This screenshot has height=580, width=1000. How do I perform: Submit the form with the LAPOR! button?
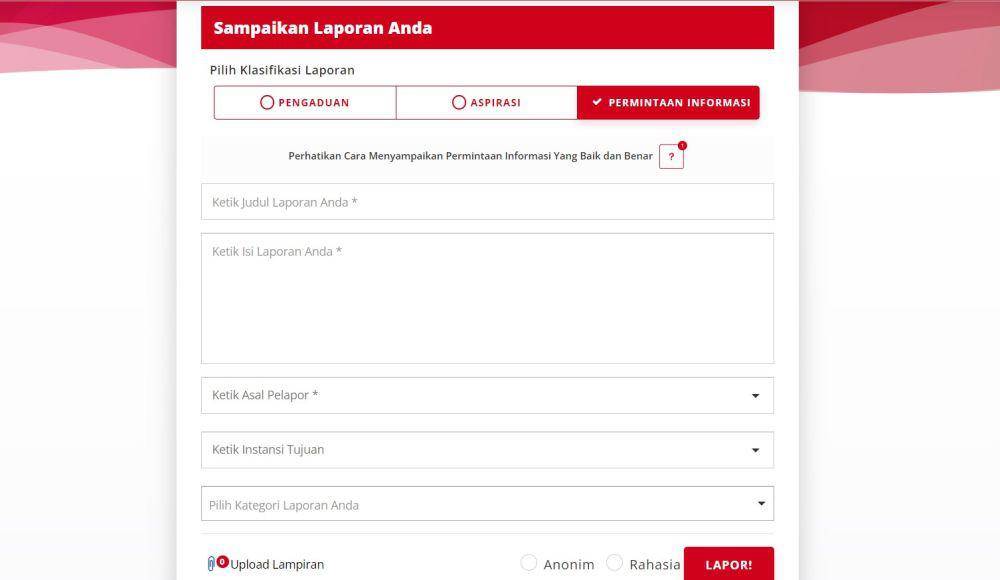tap(729, 564)
